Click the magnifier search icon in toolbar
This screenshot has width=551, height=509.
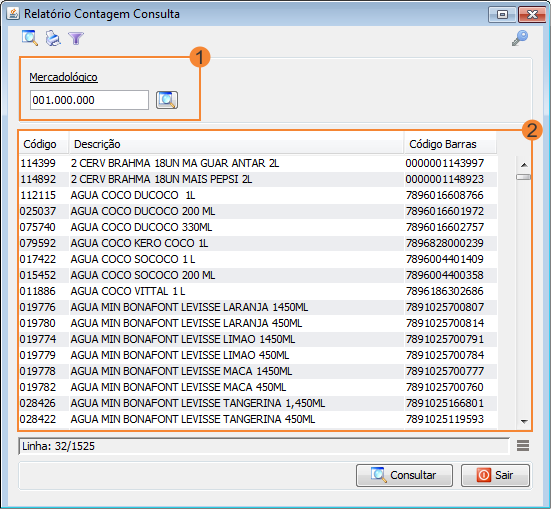(30, 38)
